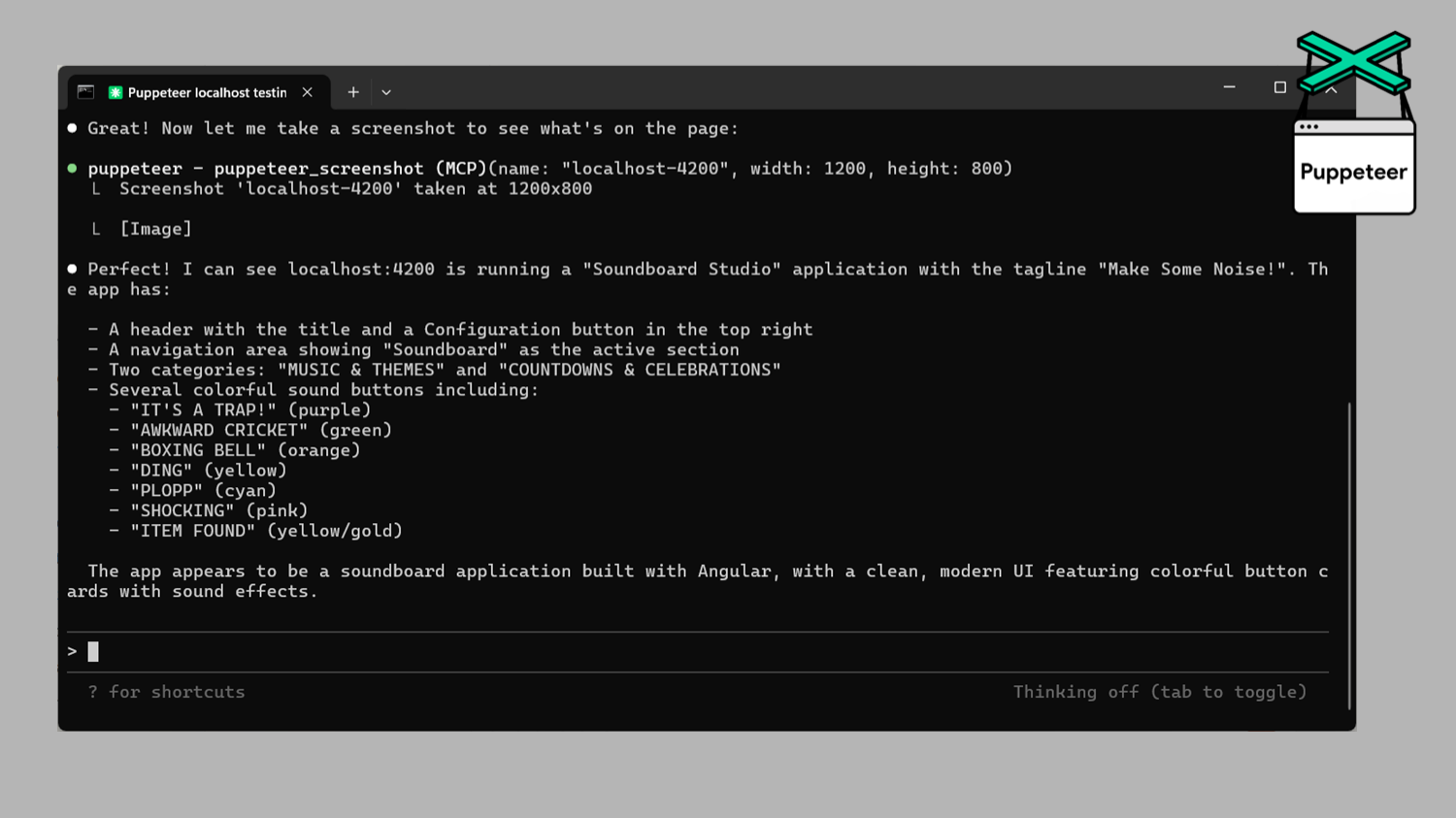The image size is (1456, 818).
Task: Close the Puppeteer localhost testing tab
Action: click(x=308, y=92)
